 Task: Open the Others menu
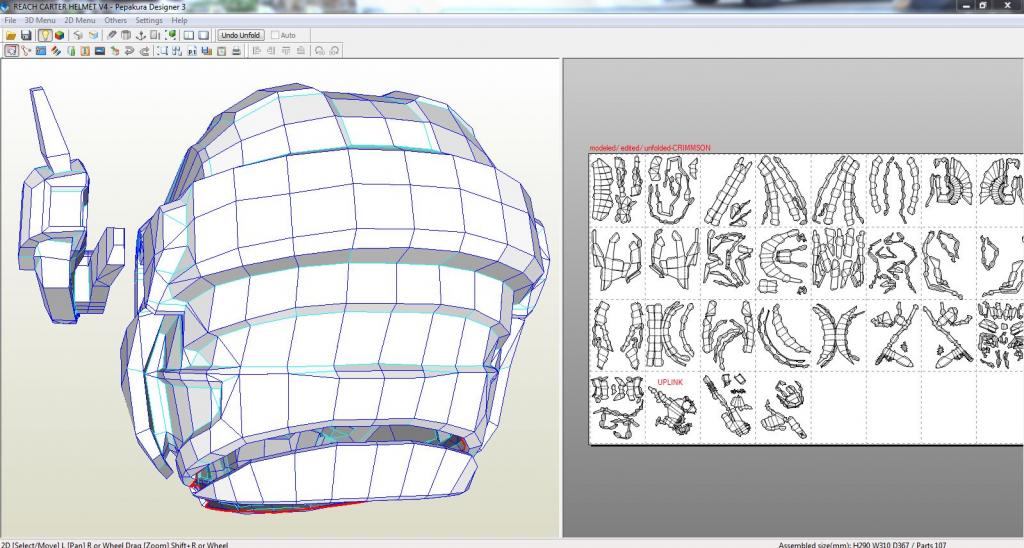pyautogui.click(x=116, y=20)
